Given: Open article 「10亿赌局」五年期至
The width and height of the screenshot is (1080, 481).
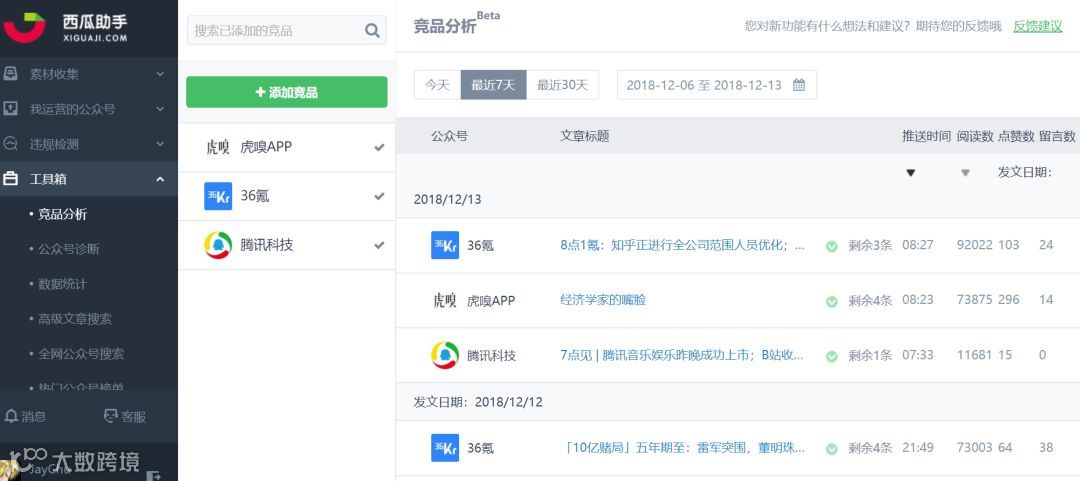Looking at the screenshot, I should click(683, 448).
